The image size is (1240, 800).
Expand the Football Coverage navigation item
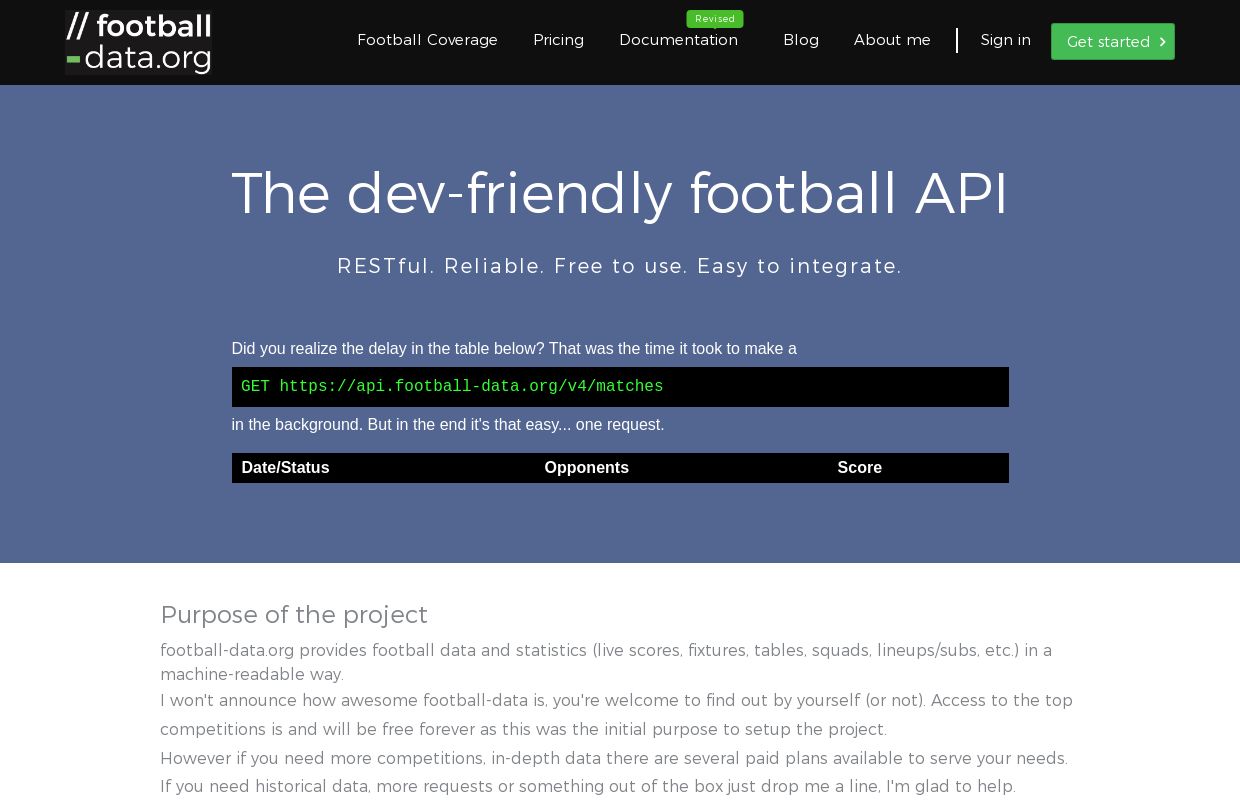(x=427, y=40)
